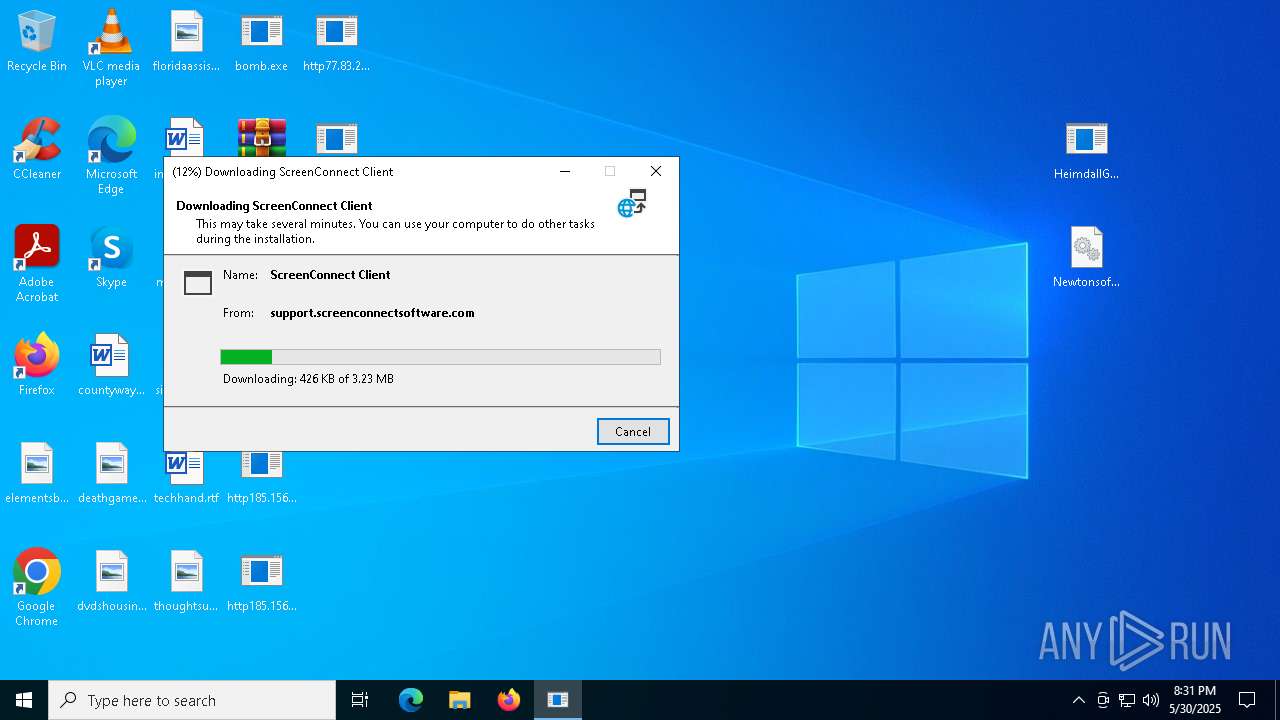Select bomb.exe on the desktop
This screenshot has width=1280, height=720.
click(261, 42)
